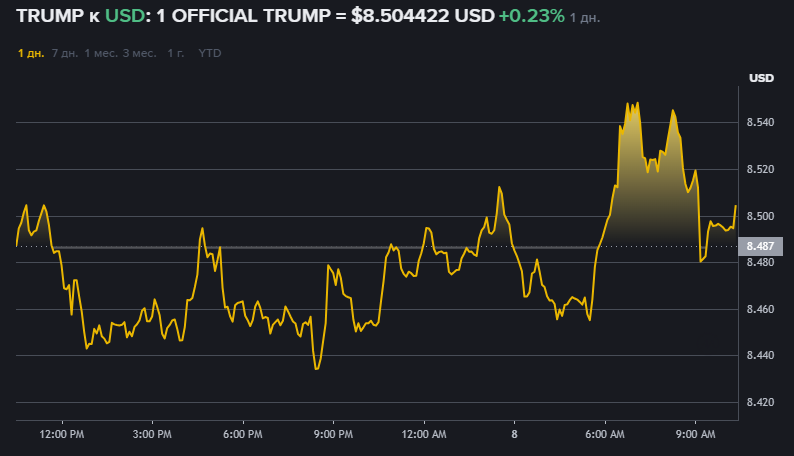The height and width of the screenshot is (456, 794).
Task: Click the +0.23% change value
Action: pyautogui.click(x=532, y=16)
